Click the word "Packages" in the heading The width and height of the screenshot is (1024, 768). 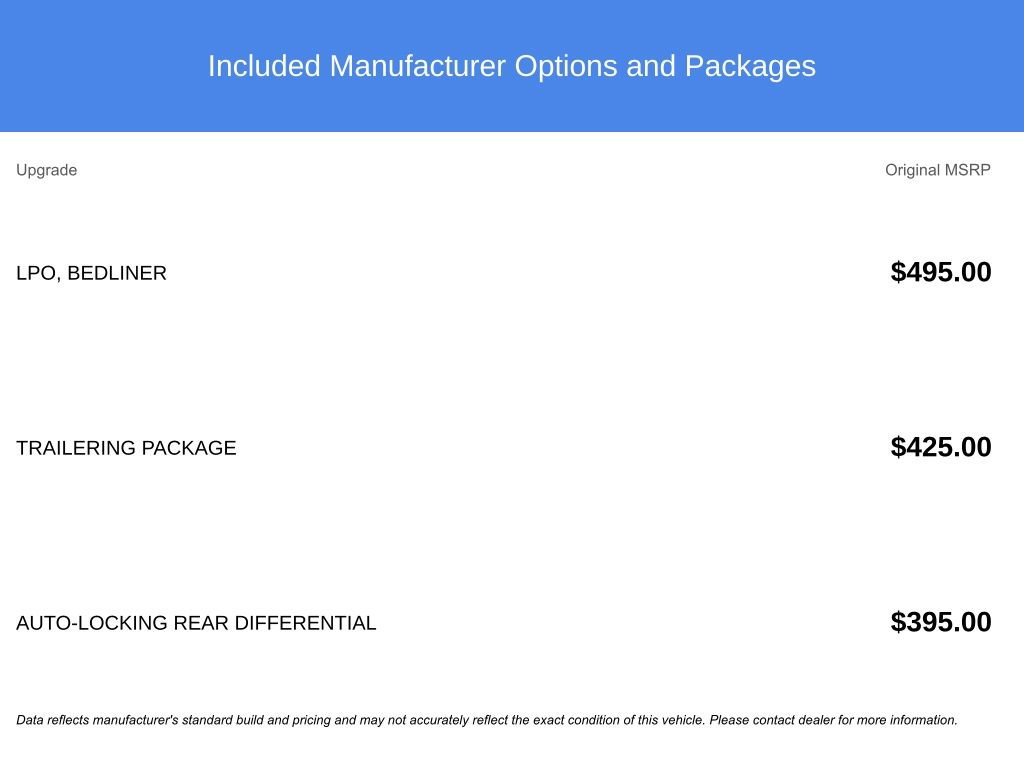(750, 66)
